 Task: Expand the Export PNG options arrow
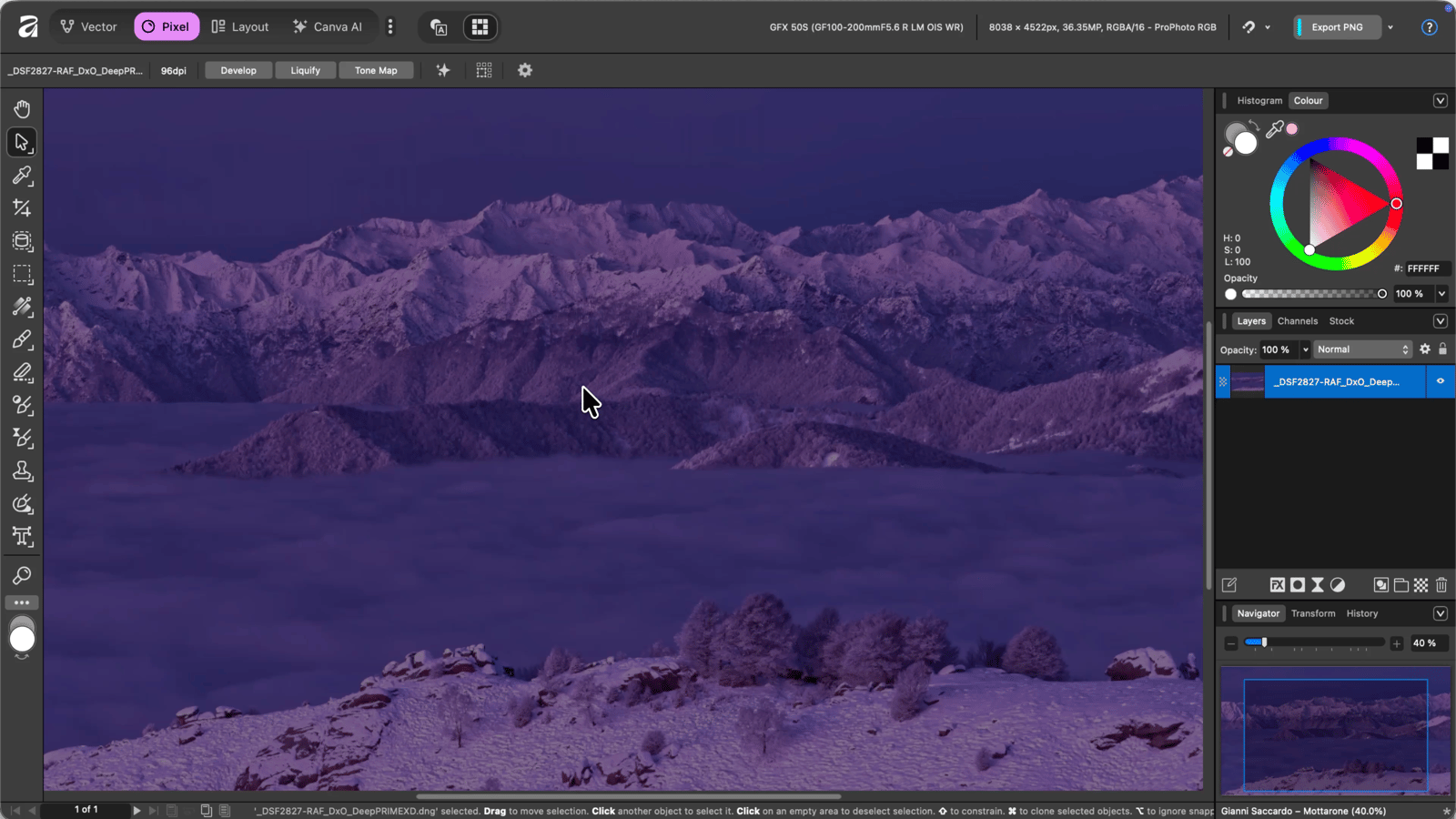tap(1390, 27)
